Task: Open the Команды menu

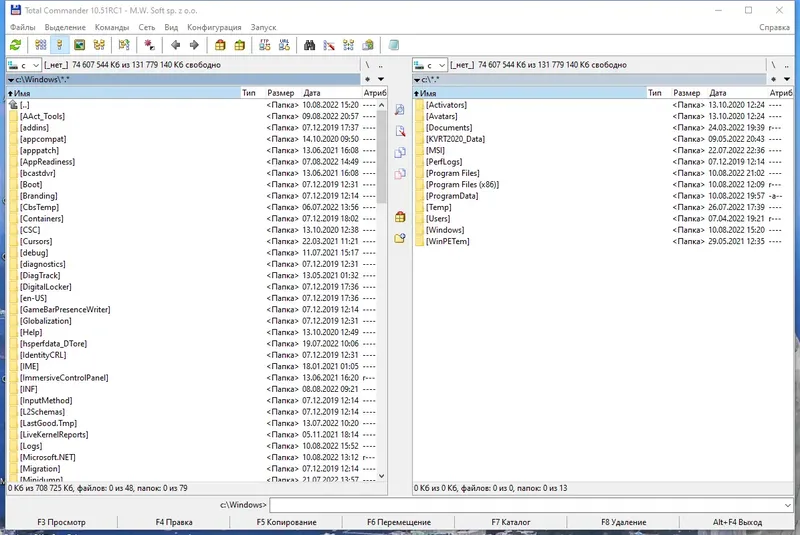Action: (112, 27)
